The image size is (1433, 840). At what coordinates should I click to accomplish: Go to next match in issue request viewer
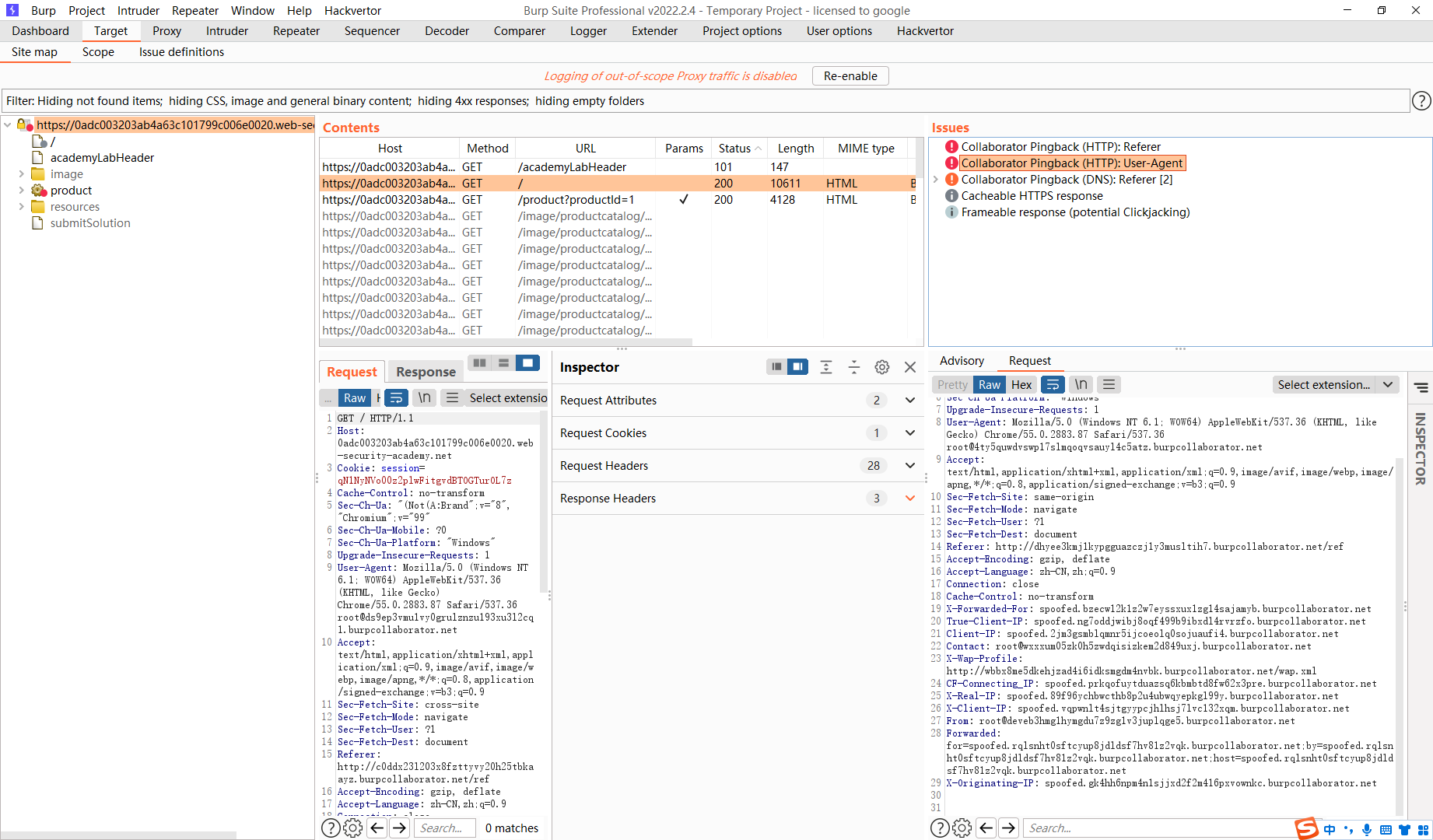click(x=1009, y=828)
